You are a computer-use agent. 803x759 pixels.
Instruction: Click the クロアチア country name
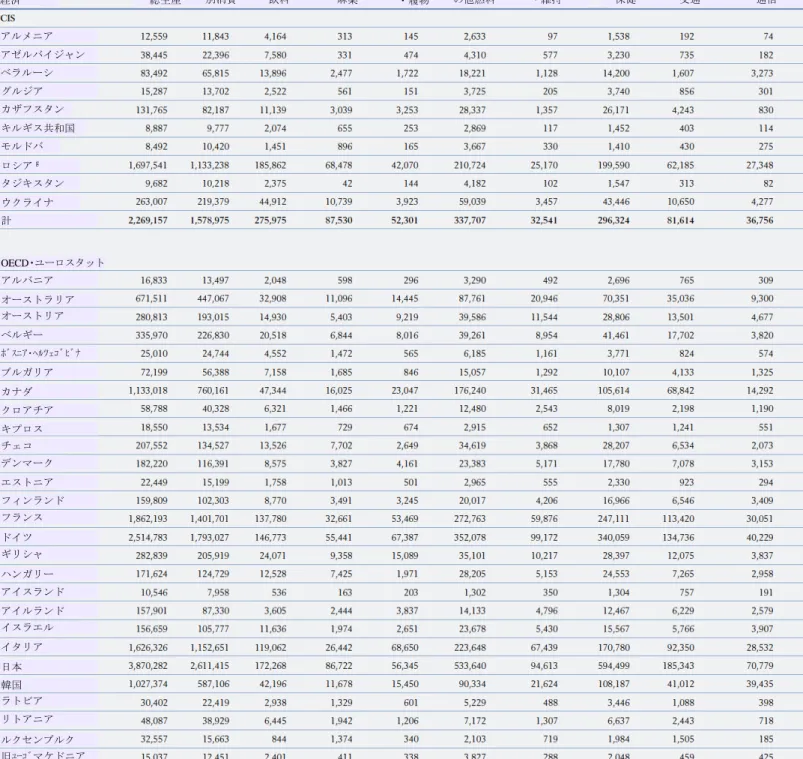point(27,409)
